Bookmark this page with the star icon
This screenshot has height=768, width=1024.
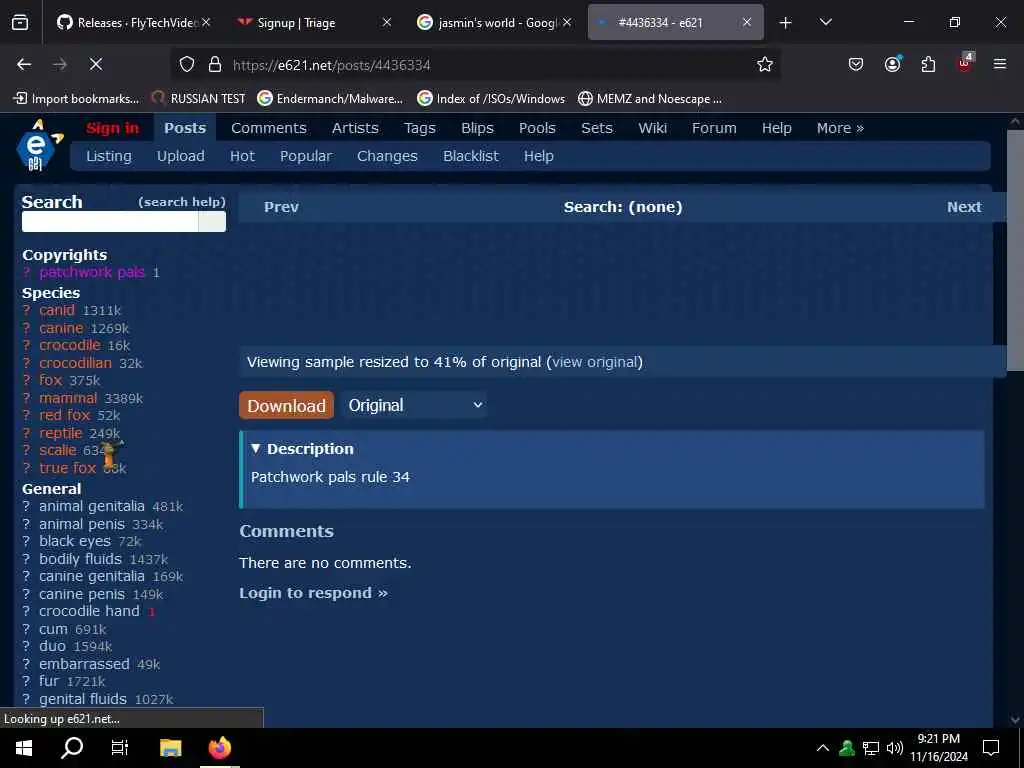pos(765,64)
